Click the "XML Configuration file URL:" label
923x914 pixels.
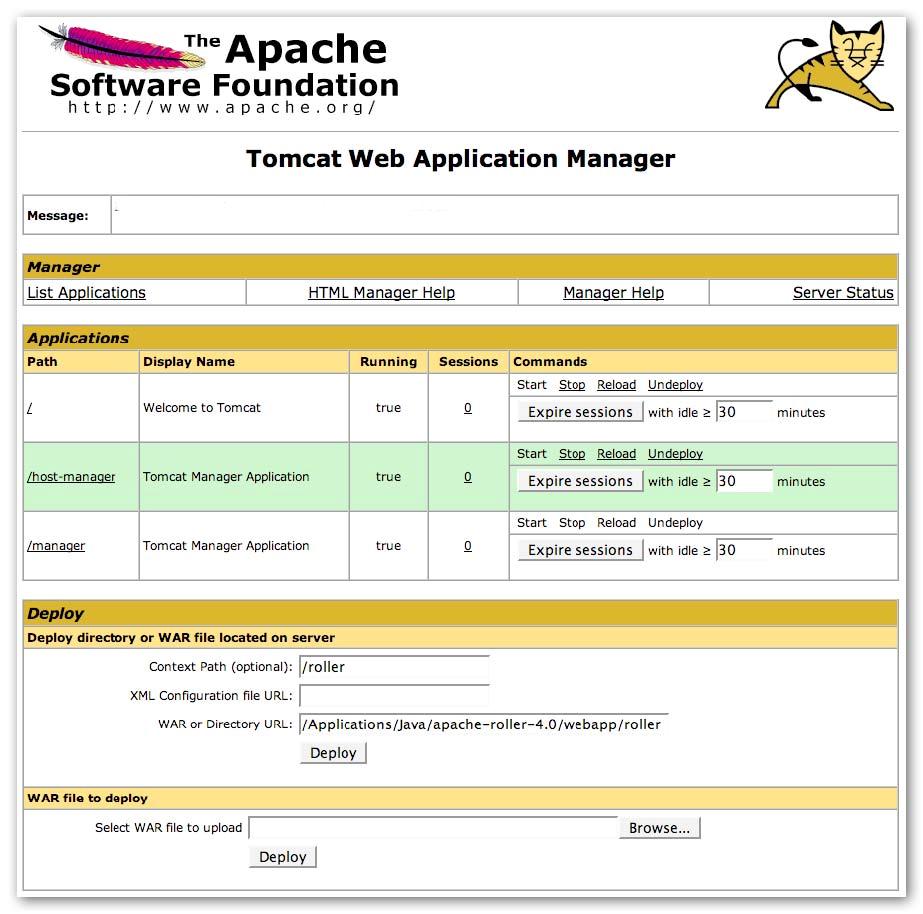pyautogui.click(x=211, y=696)
